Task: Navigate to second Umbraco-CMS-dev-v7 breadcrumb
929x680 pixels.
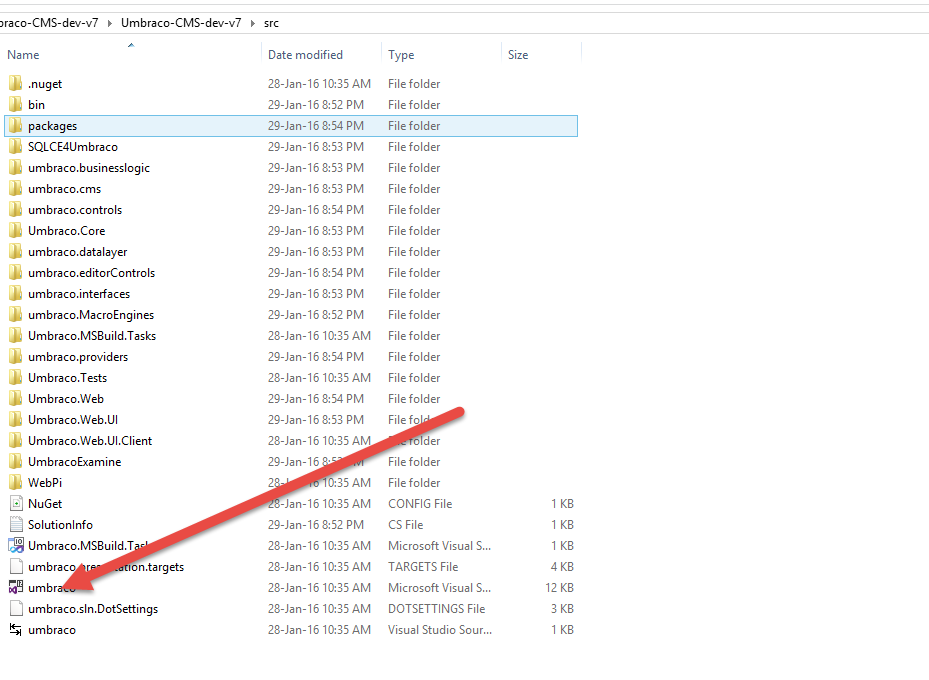Action: [x=181, y=23]
